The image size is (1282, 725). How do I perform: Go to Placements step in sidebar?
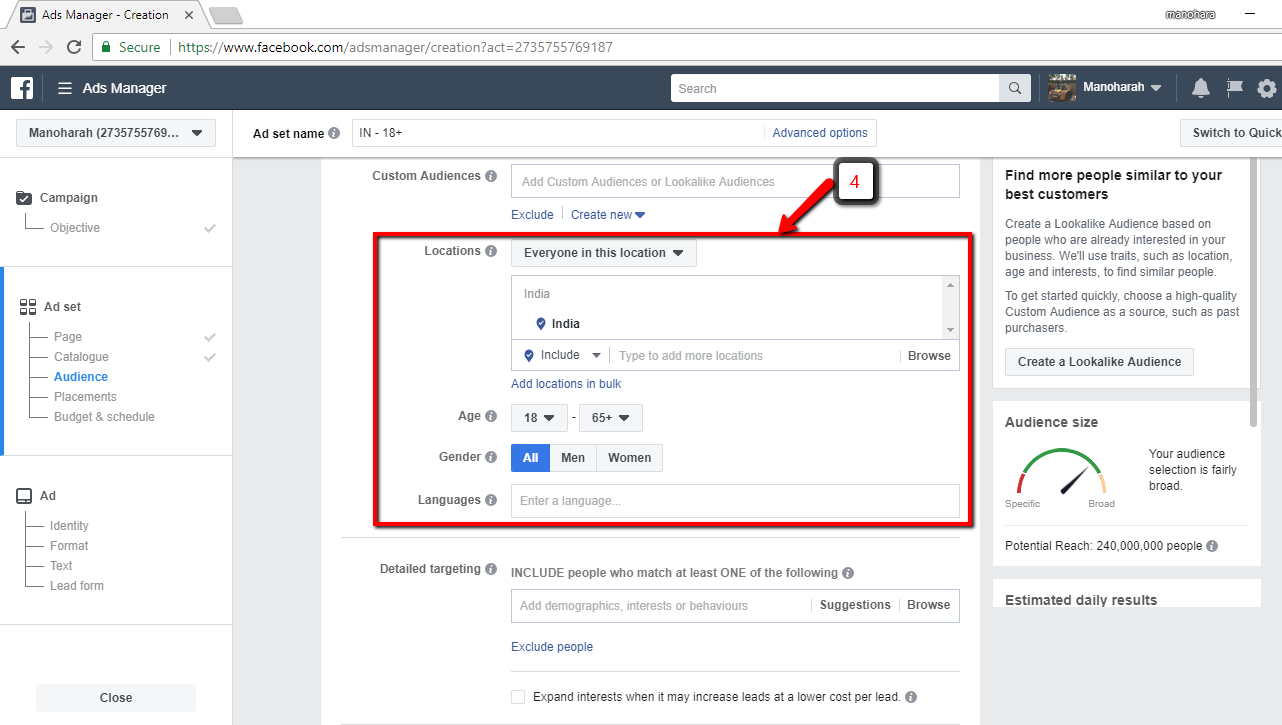[85, 397]
